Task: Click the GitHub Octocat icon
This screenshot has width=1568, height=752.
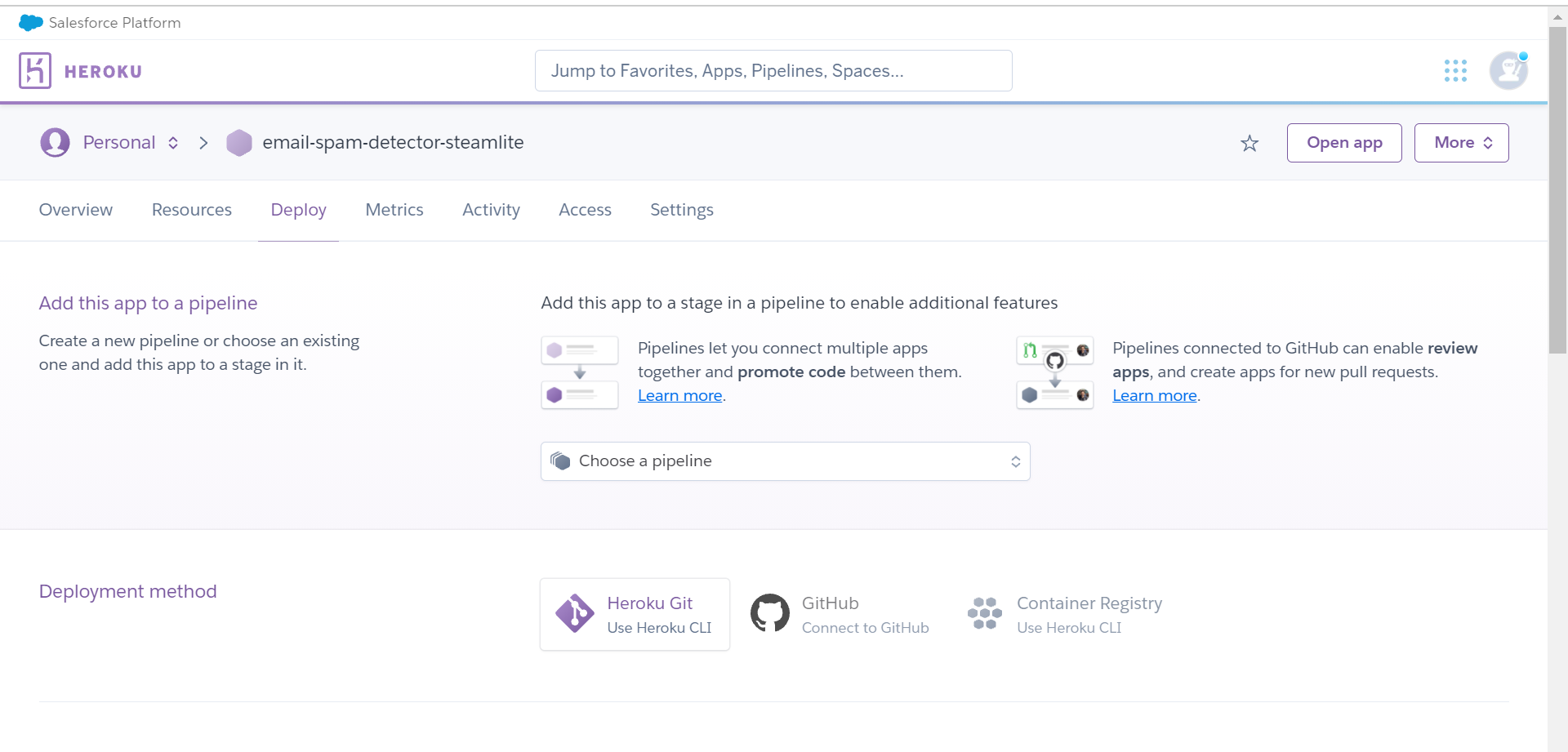Action: [768, 613]
